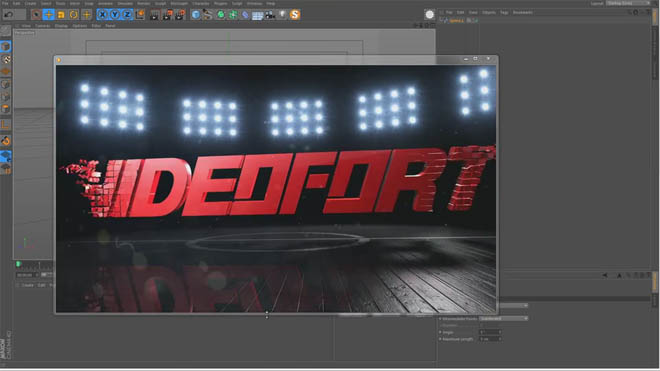Select Polygons mode in sidebar
The image size is (660, 371).
point(5,109)
